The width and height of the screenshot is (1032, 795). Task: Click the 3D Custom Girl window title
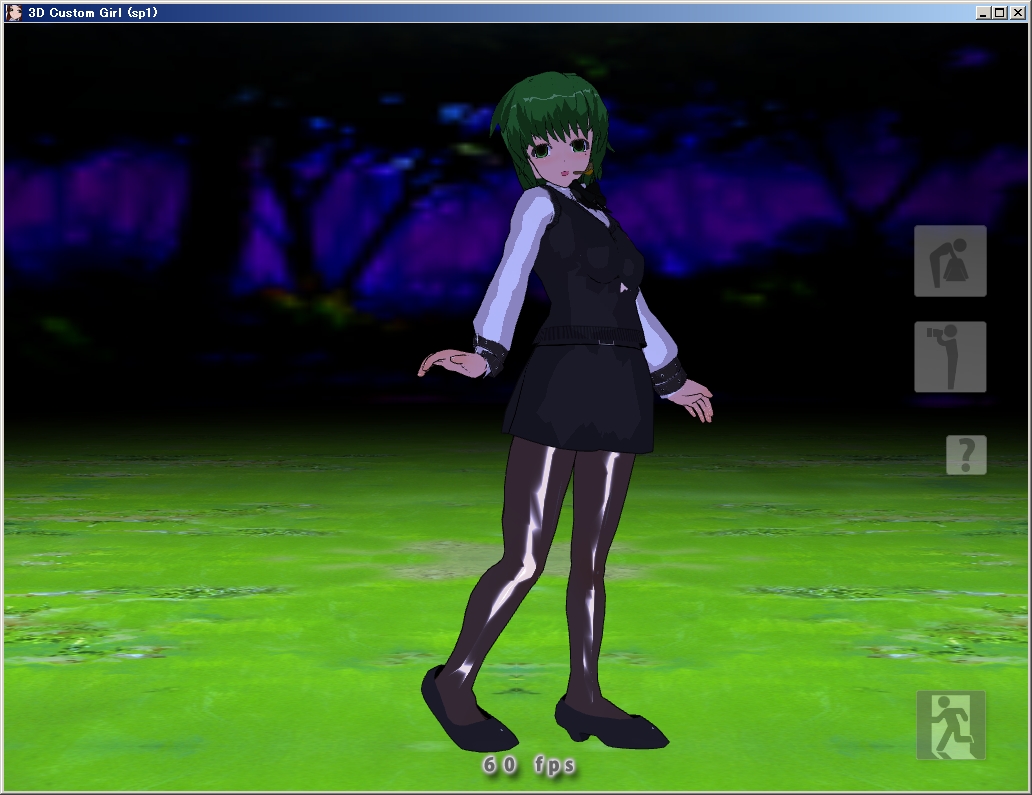click(x=93, y=13)
